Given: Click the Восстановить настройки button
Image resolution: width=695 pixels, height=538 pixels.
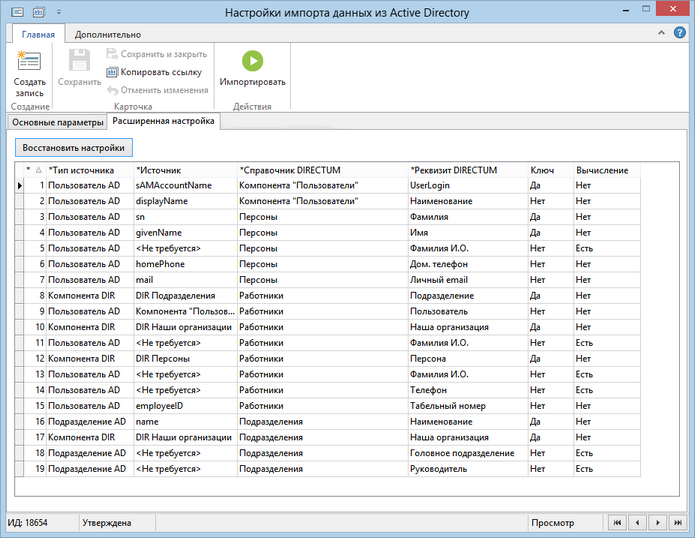Looking at the screenshot, I should 74,148.
